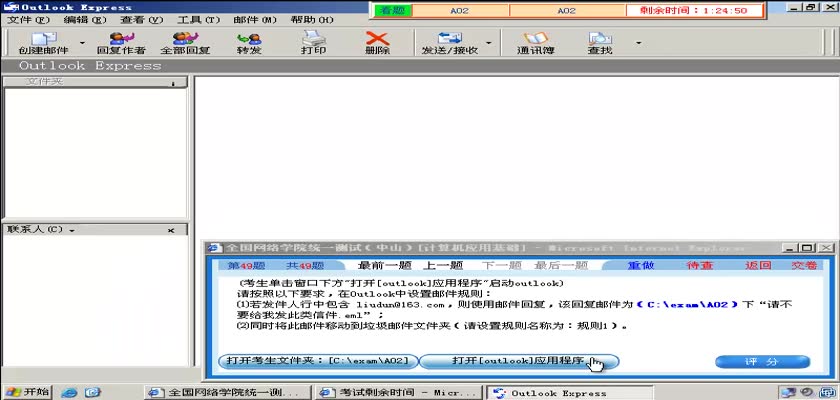Viewport: 840px width, 400px height.
Task: Click the 共49题 total questions label
Action: [305, 265]
